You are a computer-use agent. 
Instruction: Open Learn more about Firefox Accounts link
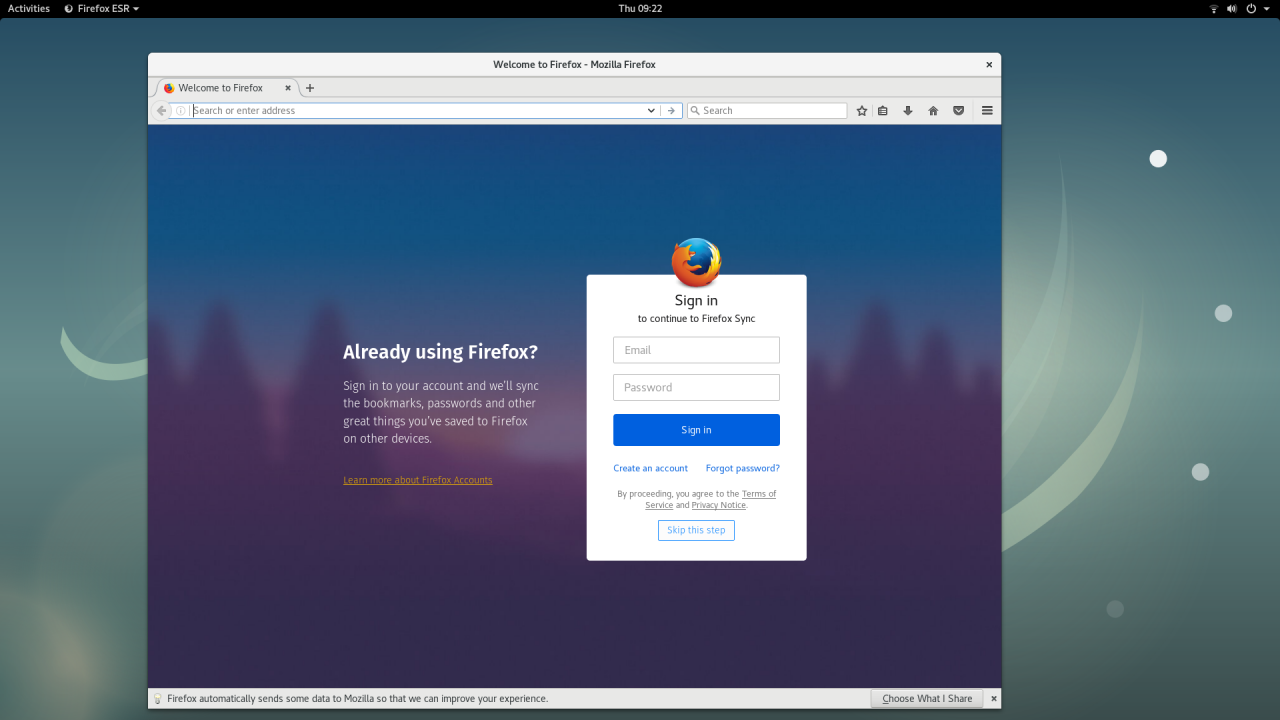tap(418, 480)
